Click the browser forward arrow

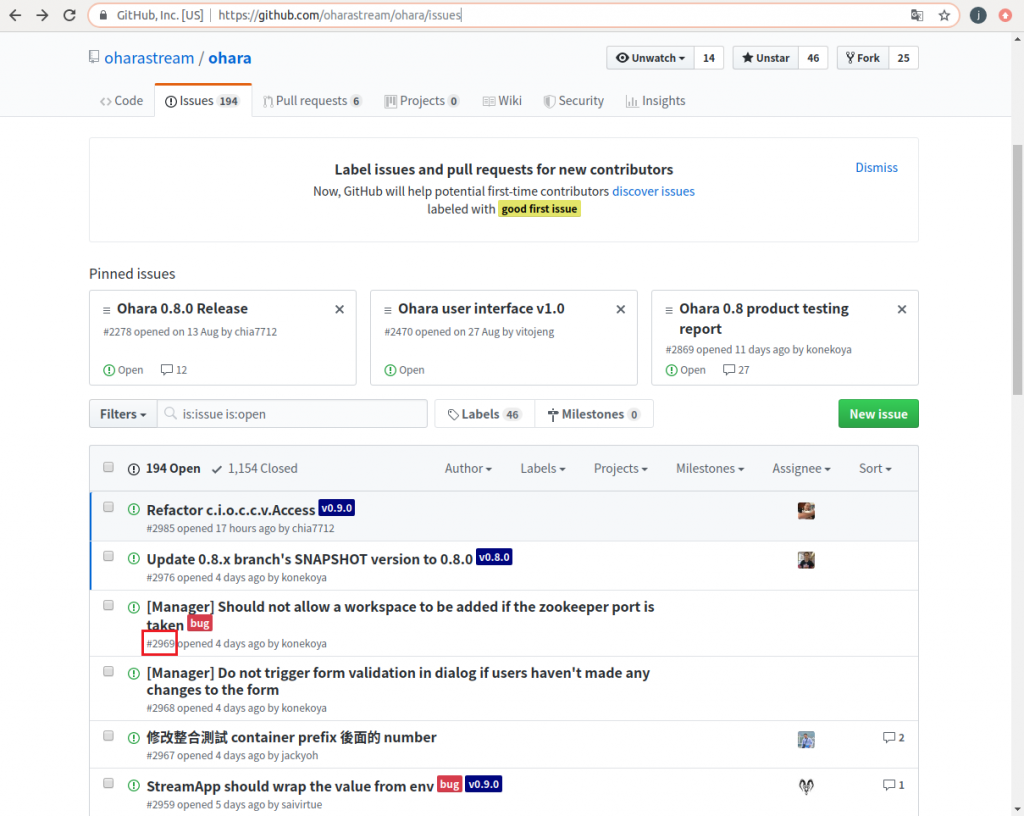click(42, 15)
